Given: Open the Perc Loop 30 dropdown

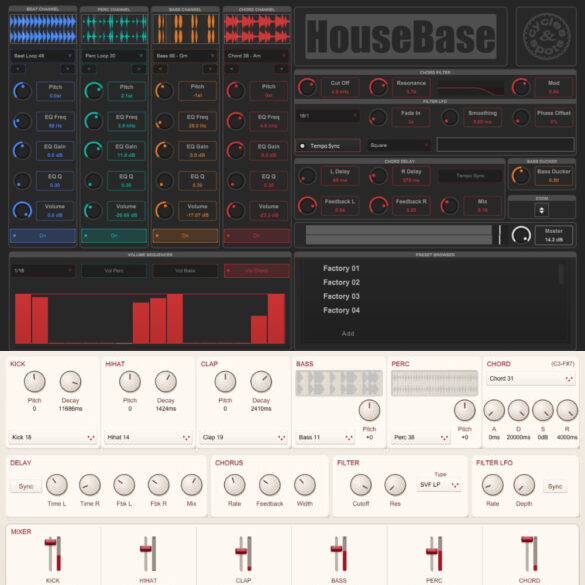Looking at the screenshot, I should point(114,56).
